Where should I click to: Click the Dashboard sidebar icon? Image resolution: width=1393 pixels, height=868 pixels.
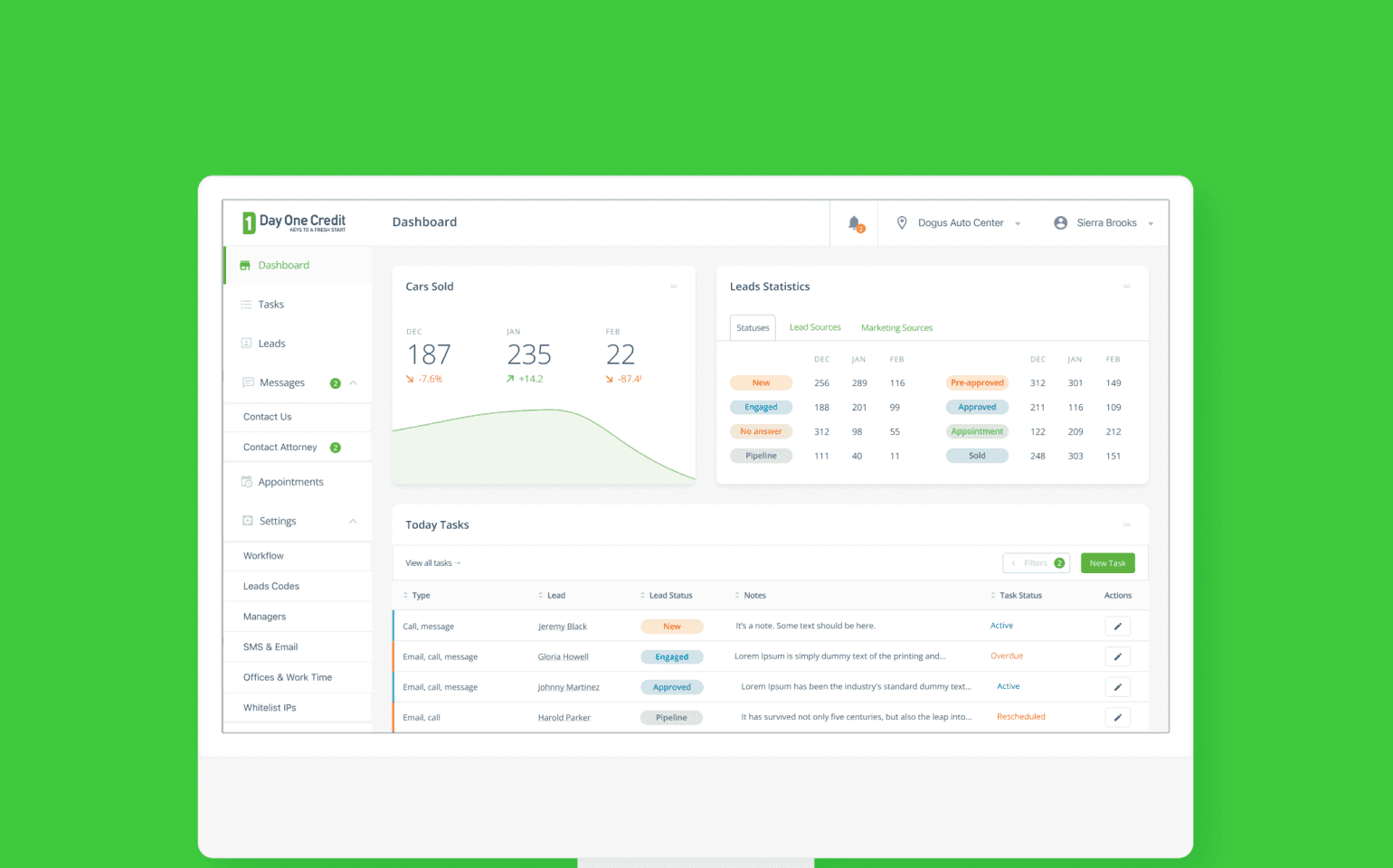245,265
